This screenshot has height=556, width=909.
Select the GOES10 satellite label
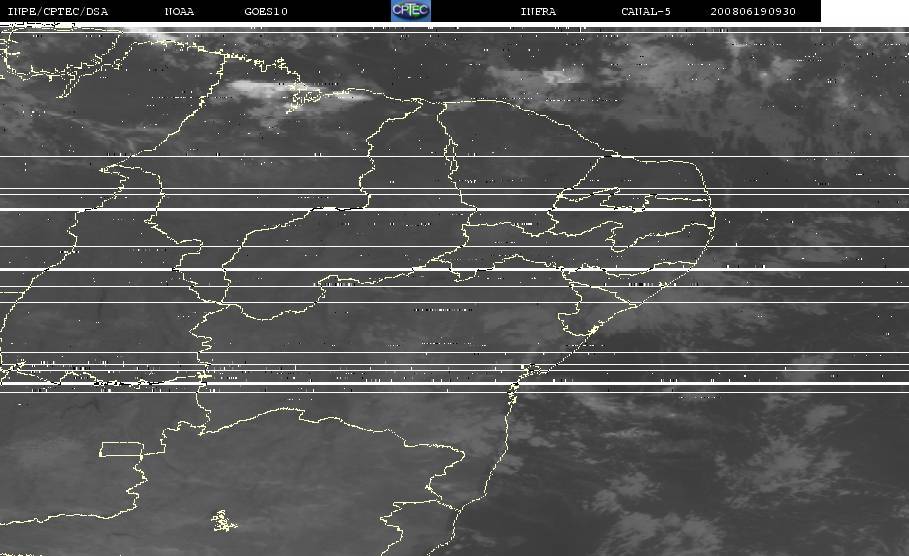click(266, 11)
